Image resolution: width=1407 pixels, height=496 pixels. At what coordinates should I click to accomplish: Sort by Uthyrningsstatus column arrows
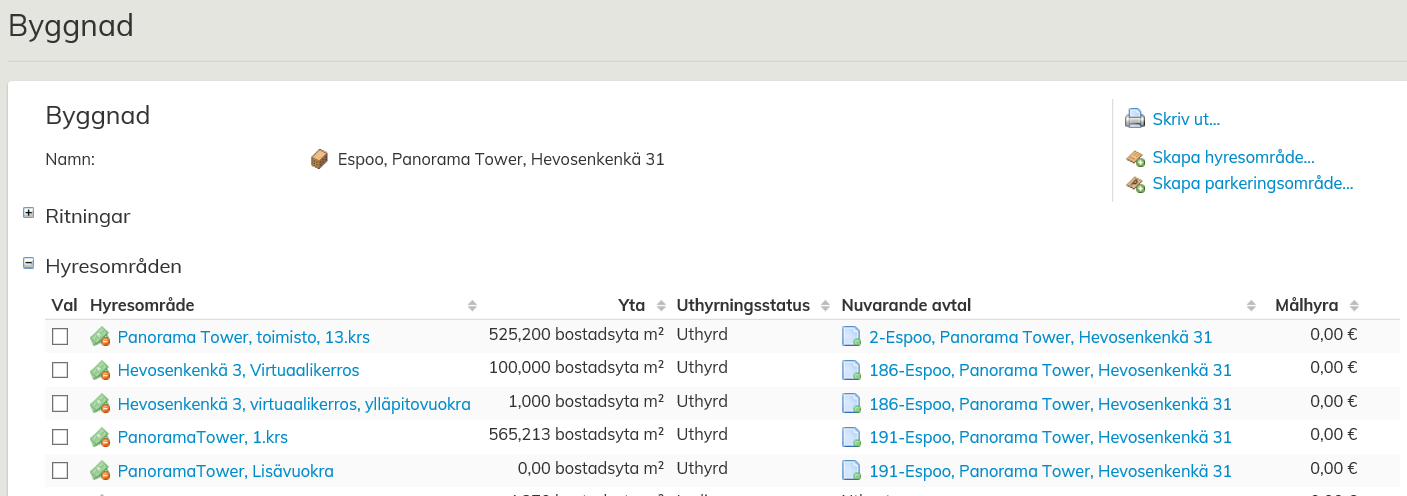[826, 306]
